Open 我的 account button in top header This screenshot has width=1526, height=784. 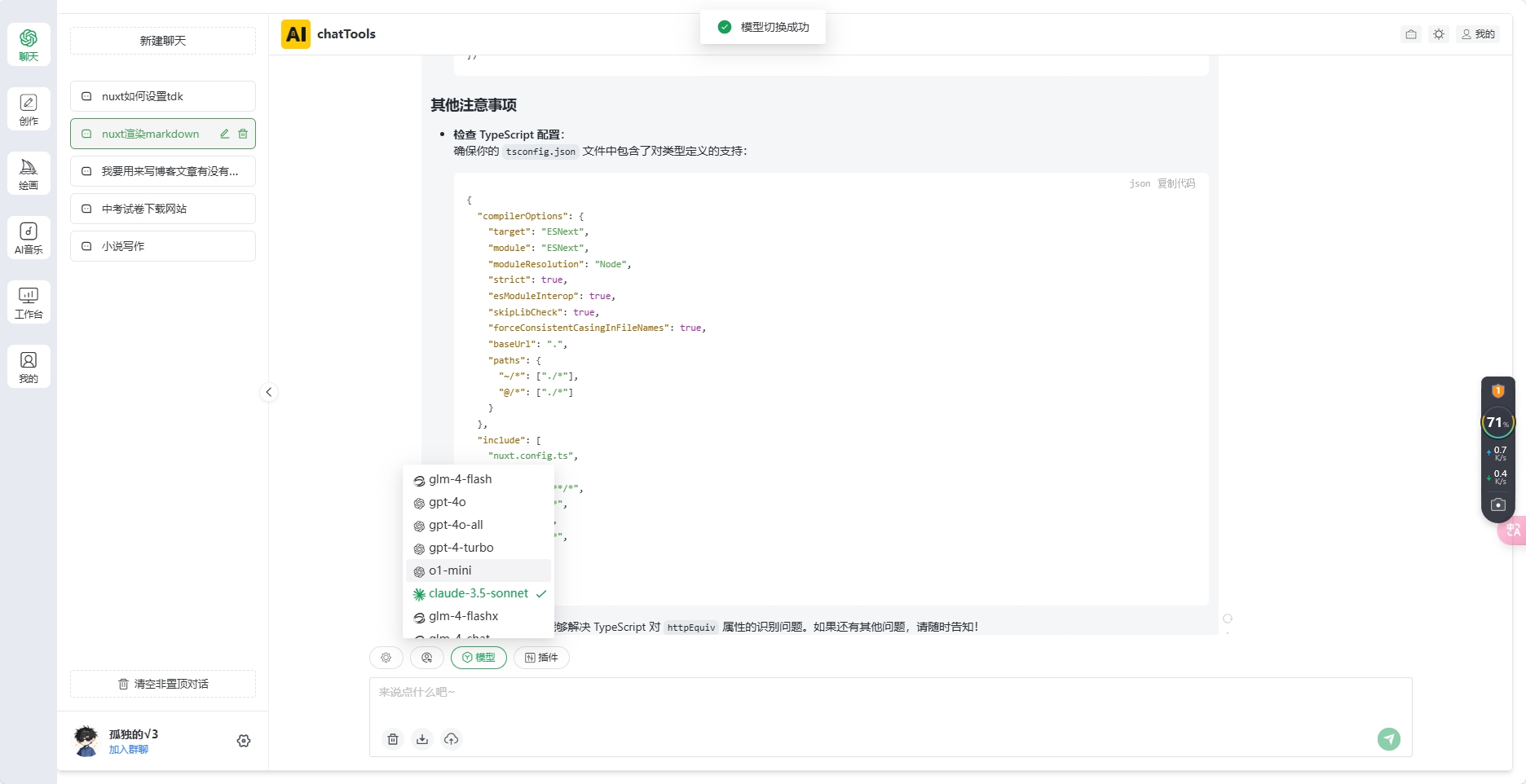[1478, 34]
